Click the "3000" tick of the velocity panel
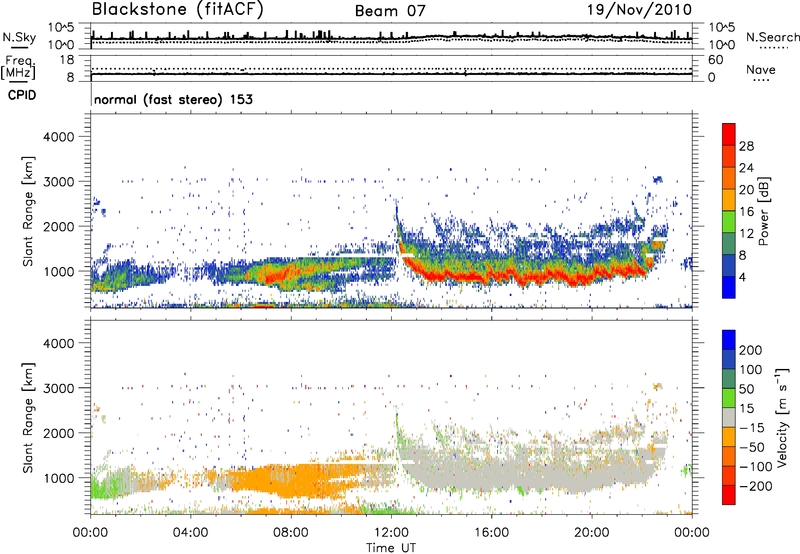This screenshot has width=800, height=554. pyautogui.click(x=58, y=388)
